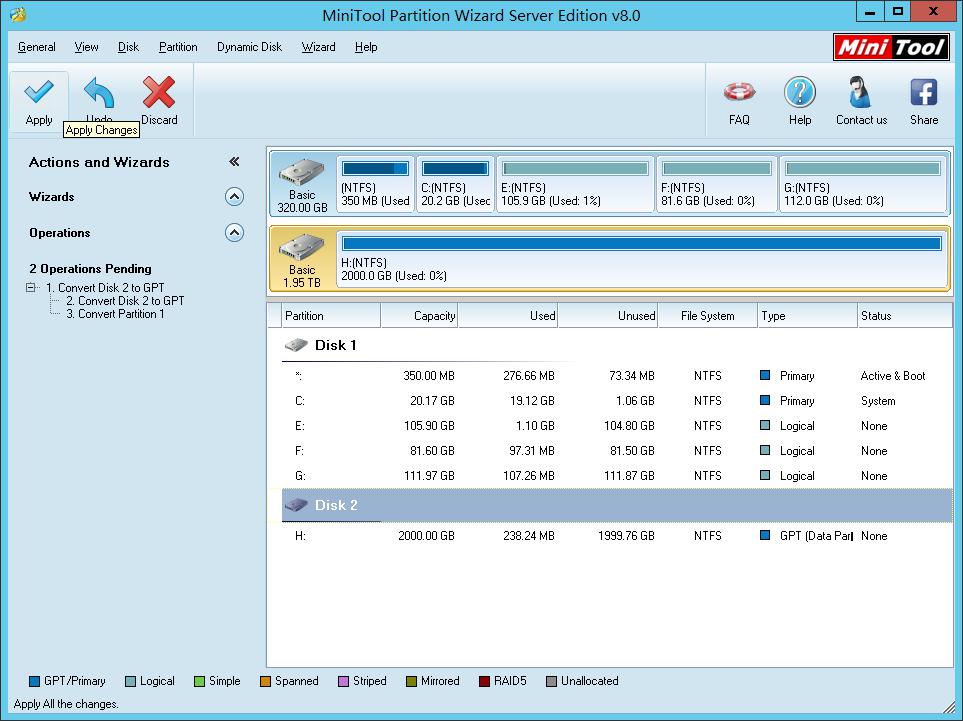This screenshot has height=721, width=963.
Task: Open the General menu
Action: coord(37,47)
